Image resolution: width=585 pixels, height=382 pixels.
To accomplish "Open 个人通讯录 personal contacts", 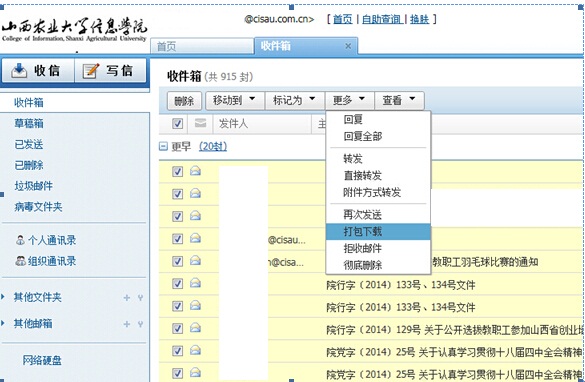I will tap(46, 240).
